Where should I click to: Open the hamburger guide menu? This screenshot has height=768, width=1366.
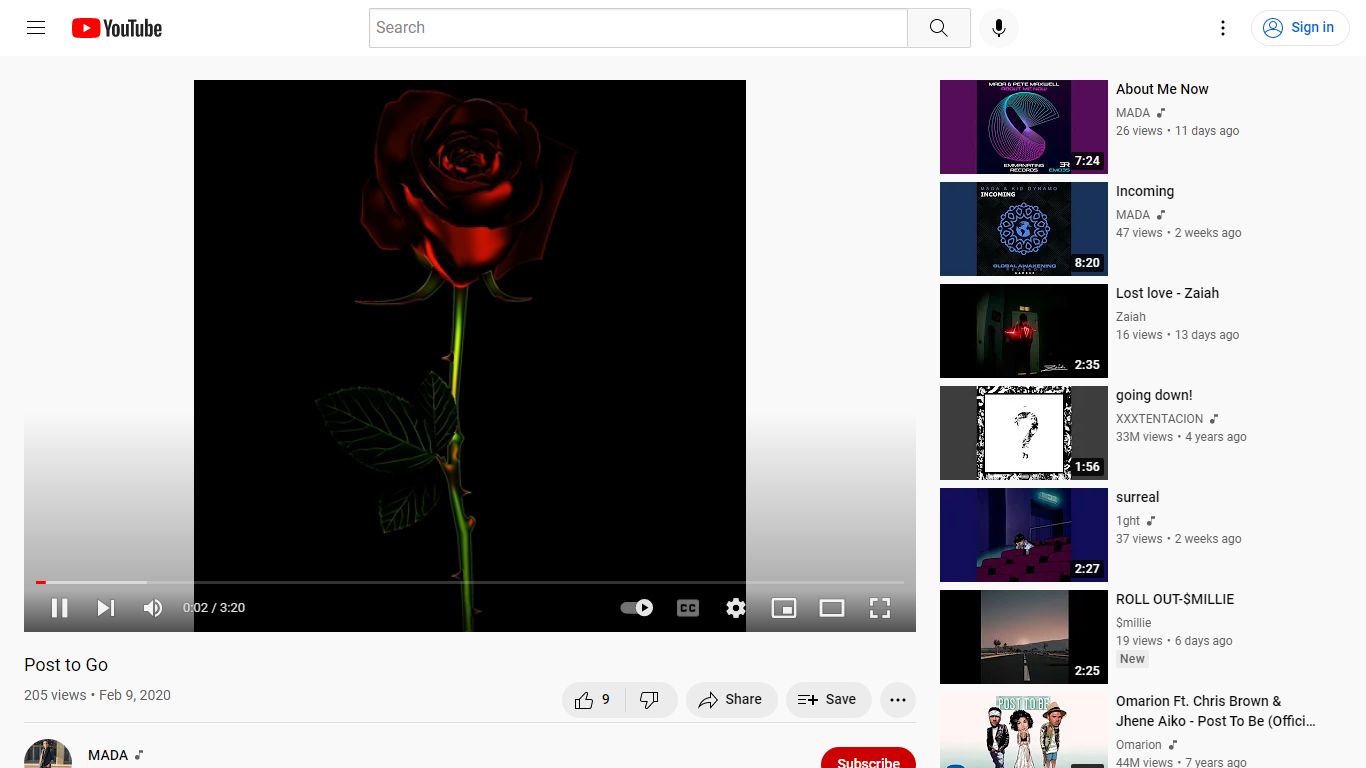click(36, 28)
